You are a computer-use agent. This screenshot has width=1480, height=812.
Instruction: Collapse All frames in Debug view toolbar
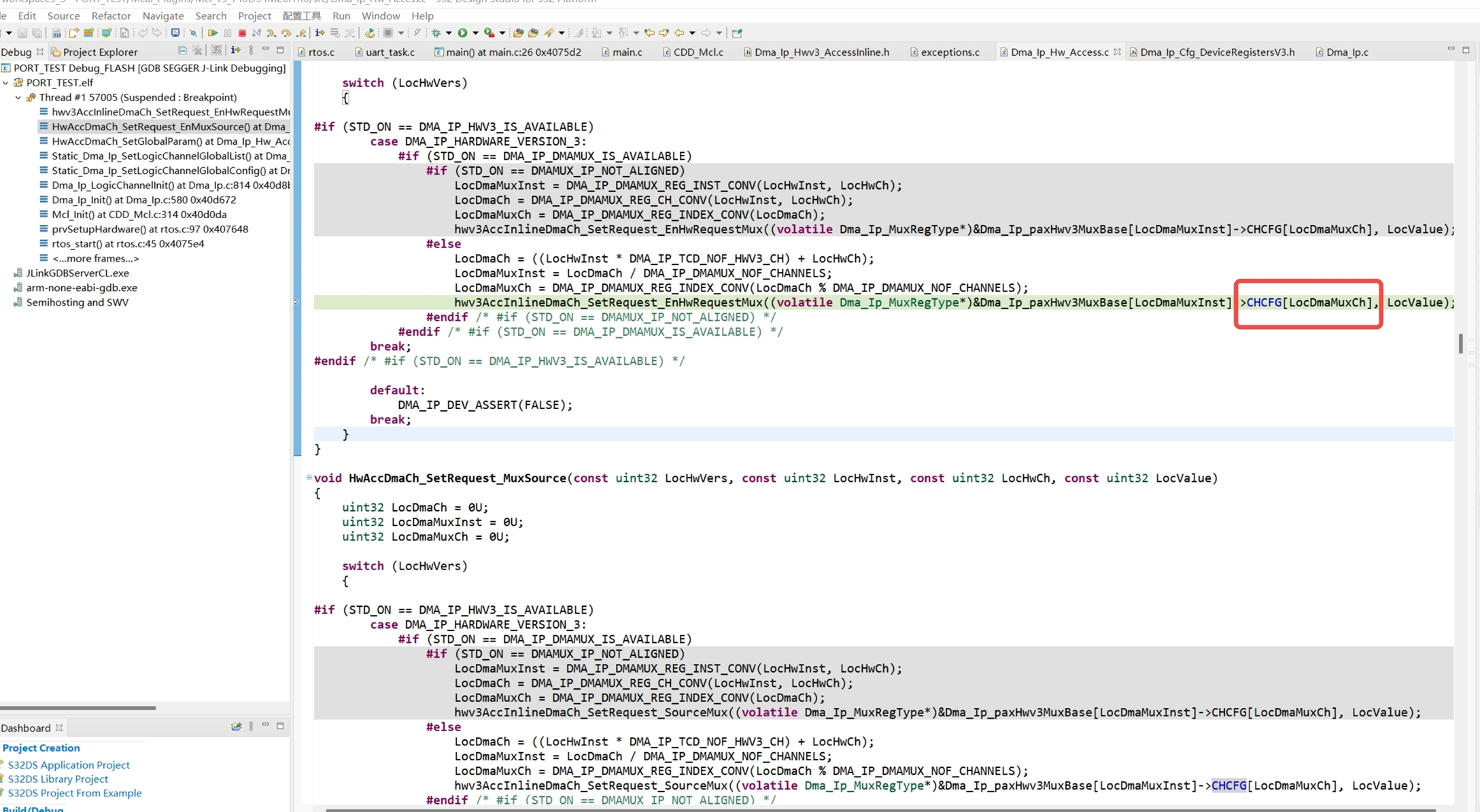pyautogui.click(x=182, y=51)
